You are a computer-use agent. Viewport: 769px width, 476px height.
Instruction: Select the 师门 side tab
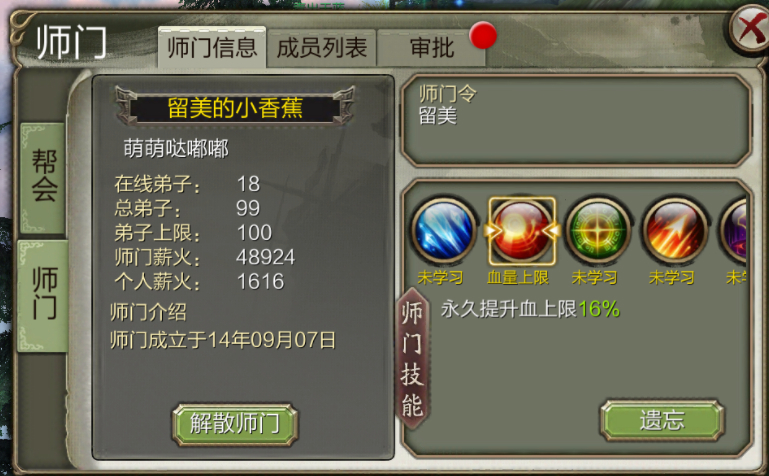click(43, 296)
